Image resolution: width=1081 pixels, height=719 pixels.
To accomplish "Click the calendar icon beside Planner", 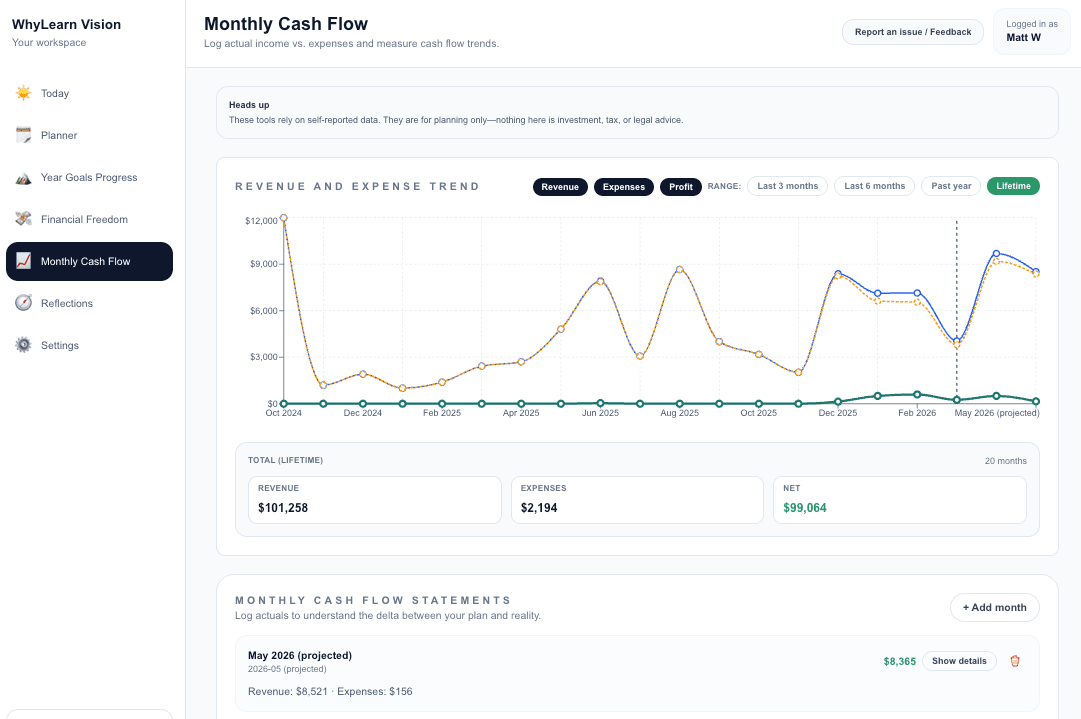I will click(23, 135).
